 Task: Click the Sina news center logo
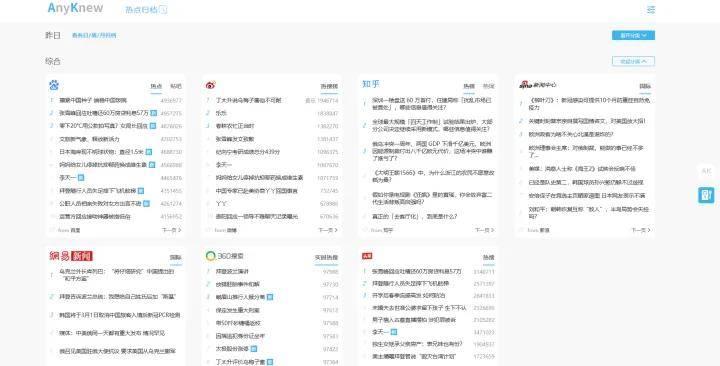[537, 85]
